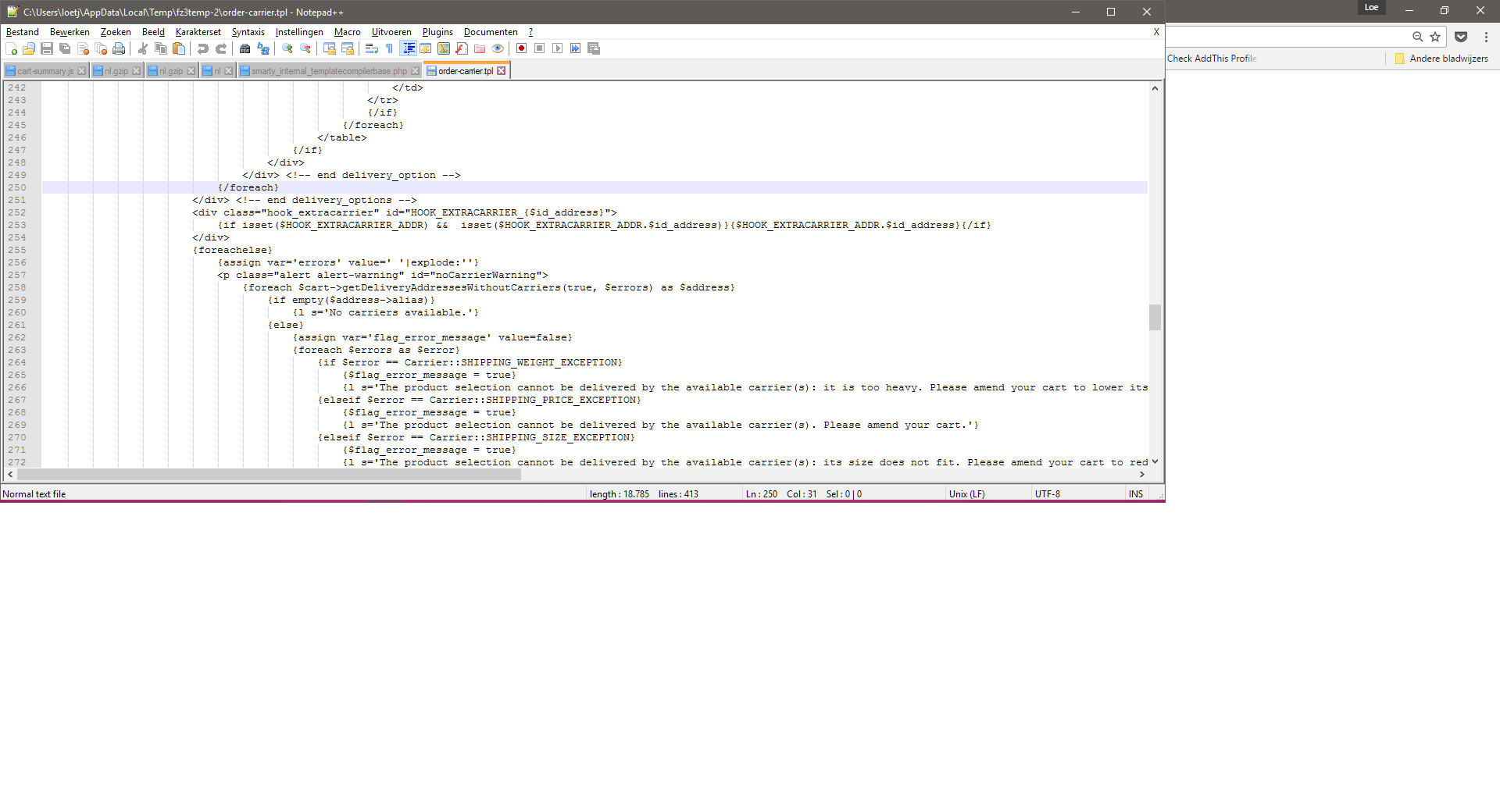Open the Beeld menu
Image resolution: width=1500 pixels, height=812 pixels.
(153, 32)
